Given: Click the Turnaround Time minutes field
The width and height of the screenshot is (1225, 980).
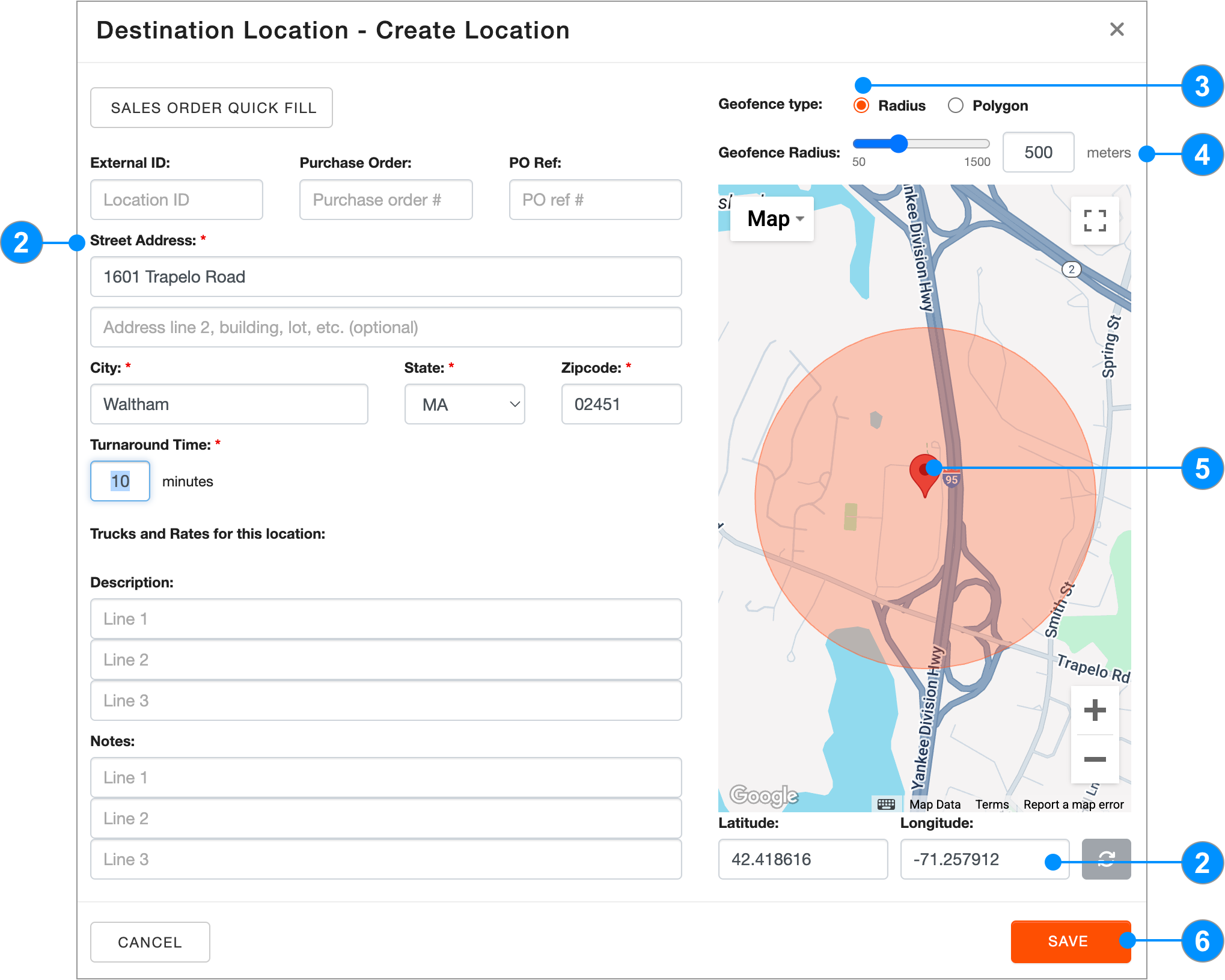Looking at the screenshot, I should [x=120, y=481].
